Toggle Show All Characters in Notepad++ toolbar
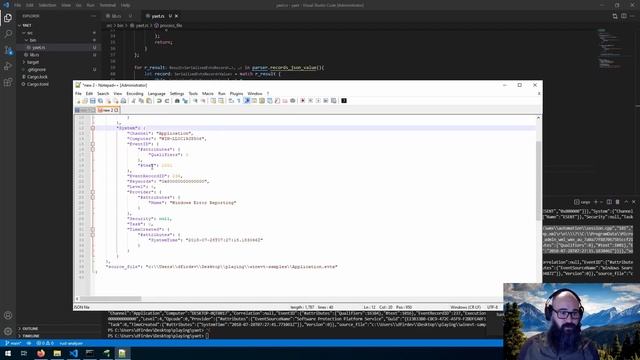The image size is (640, 360). pyautogui.click(x=239, y=101)
